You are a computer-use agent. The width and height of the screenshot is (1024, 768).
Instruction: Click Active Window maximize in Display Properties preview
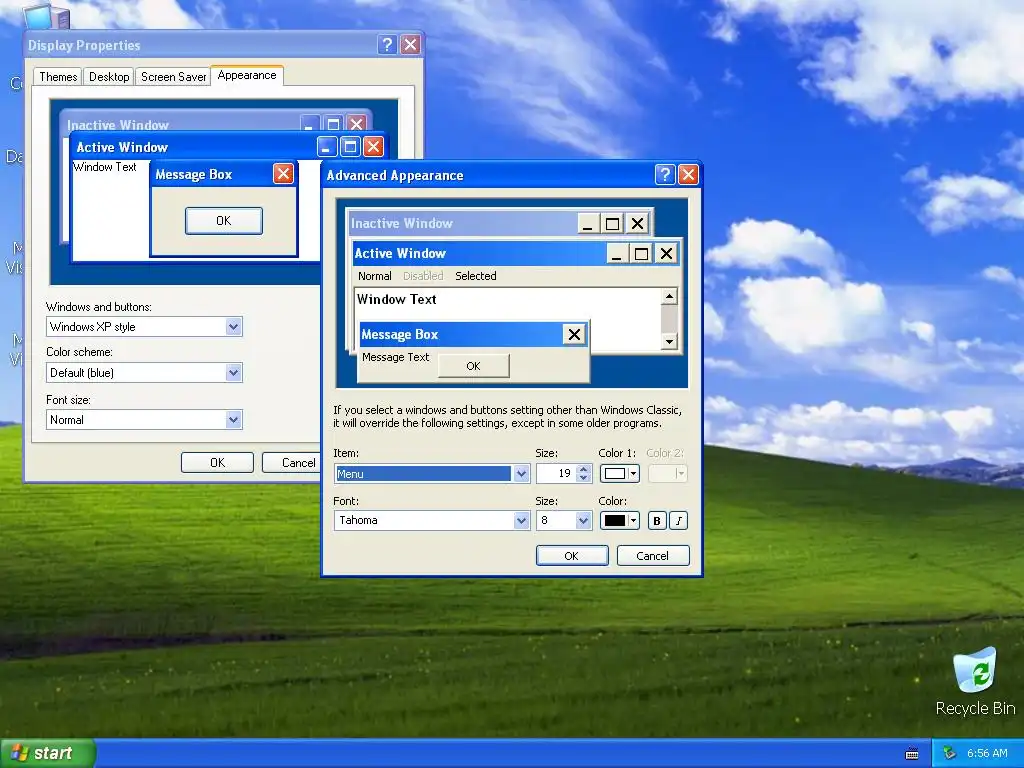click(x=350, y=146)
